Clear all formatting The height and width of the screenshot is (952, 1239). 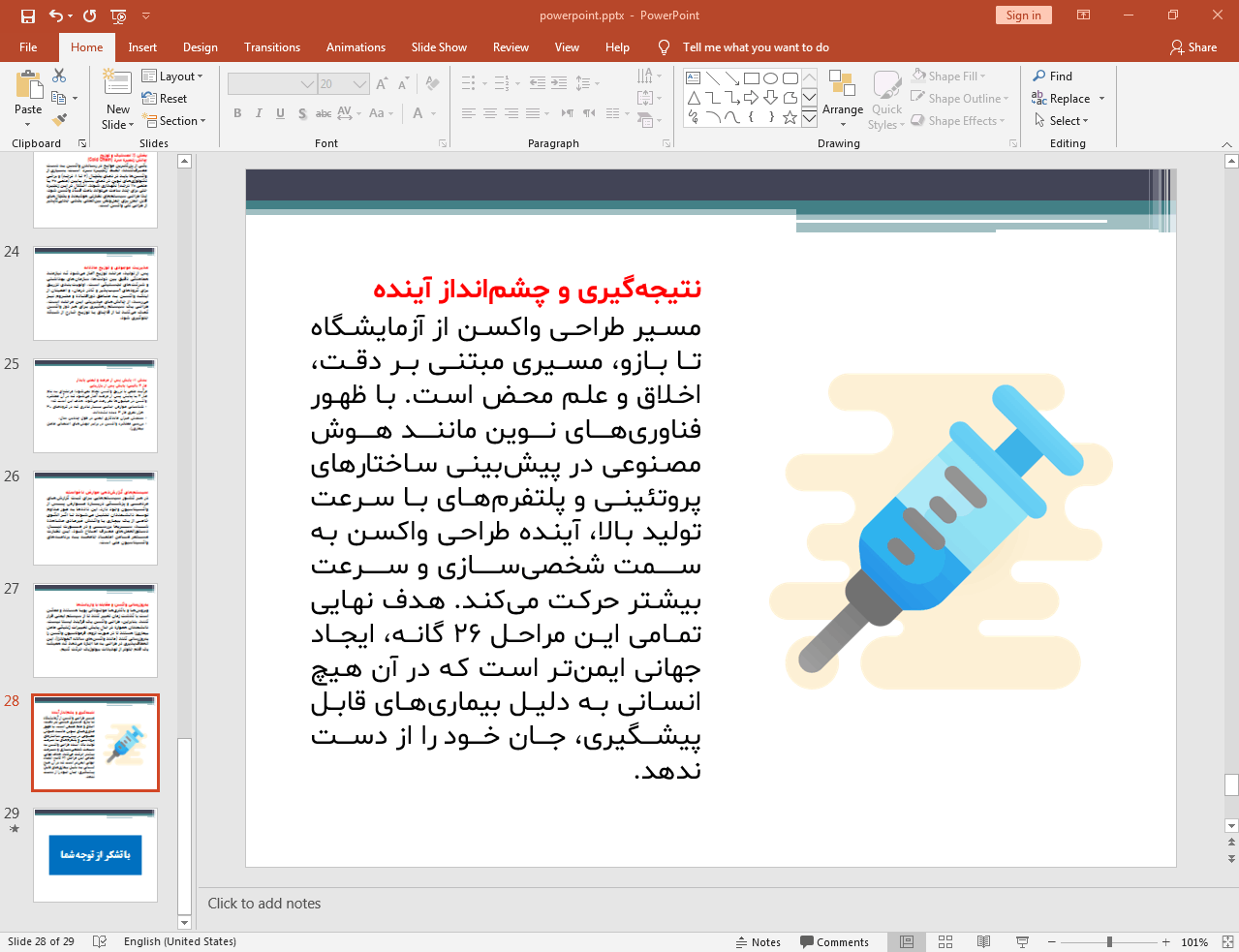432,84
